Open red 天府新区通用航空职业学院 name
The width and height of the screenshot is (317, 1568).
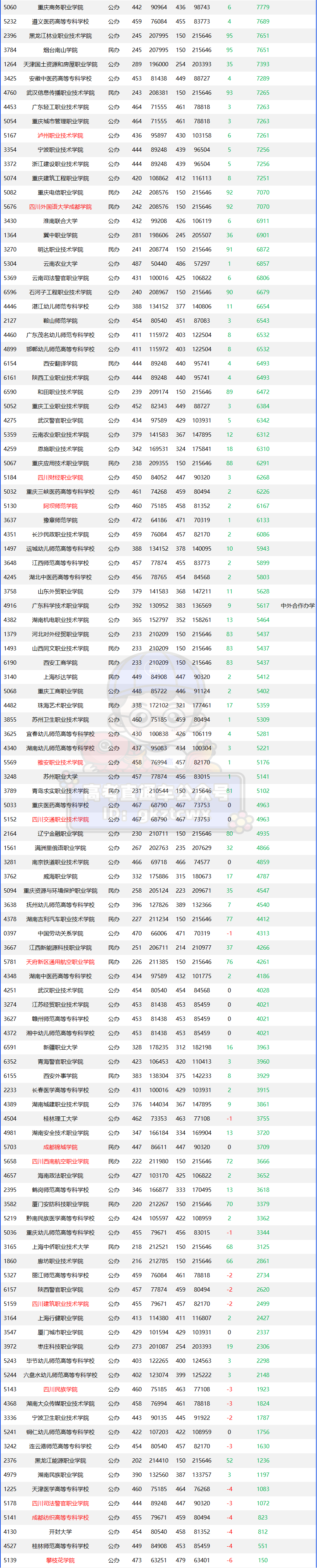60,962
